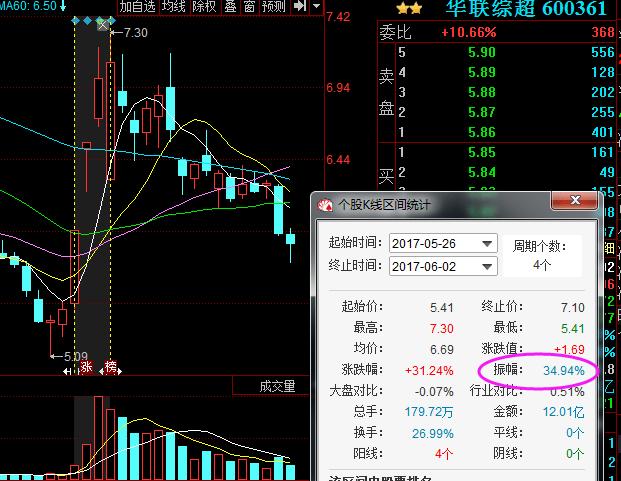The width and height of the screenshot is (621, 481).
Task: Toggle the 除权 ex-rights adjustment
Action: [x=204, y=7]
